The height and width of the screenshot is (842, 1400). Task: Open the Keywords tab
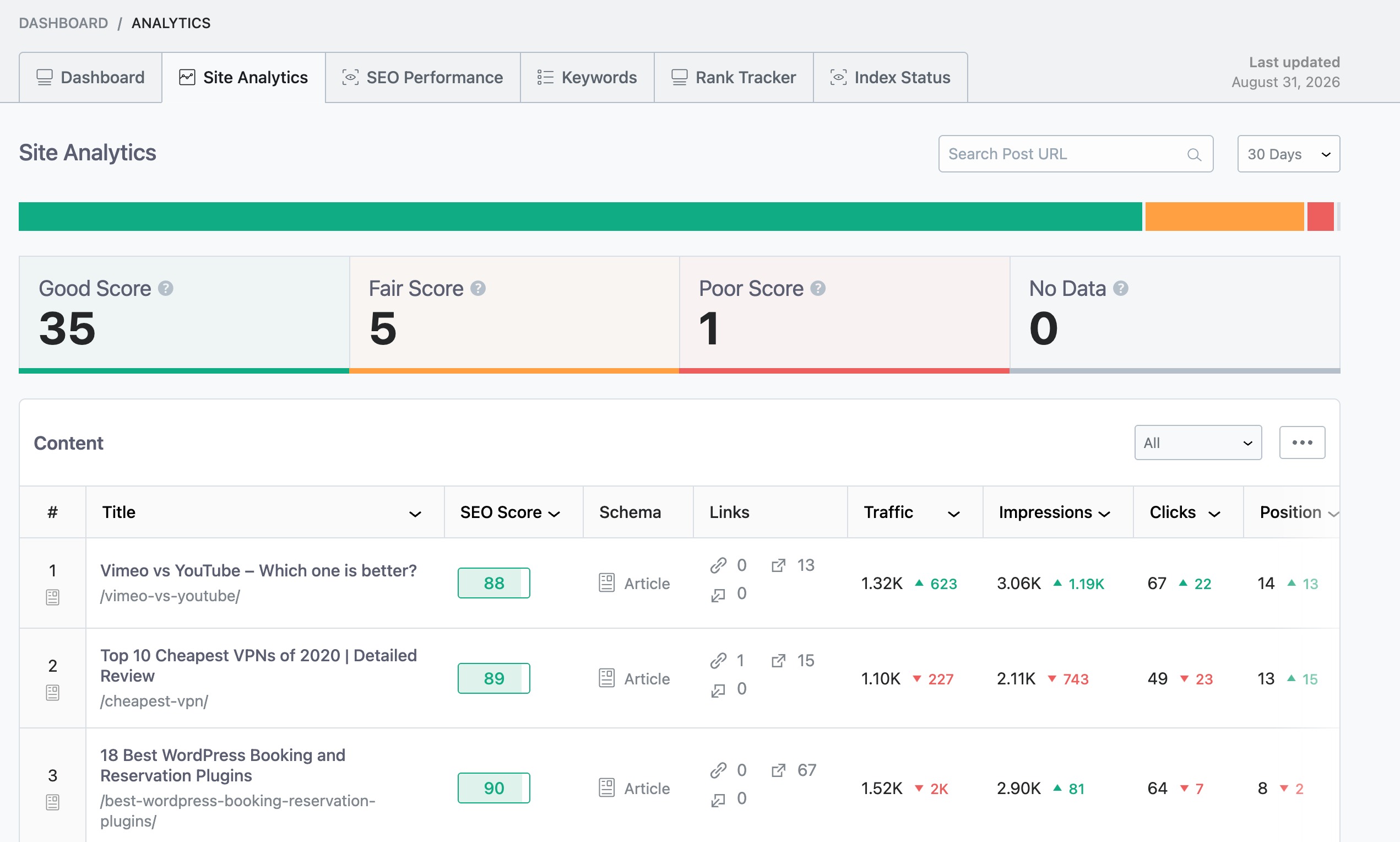(x=587, y=78)
